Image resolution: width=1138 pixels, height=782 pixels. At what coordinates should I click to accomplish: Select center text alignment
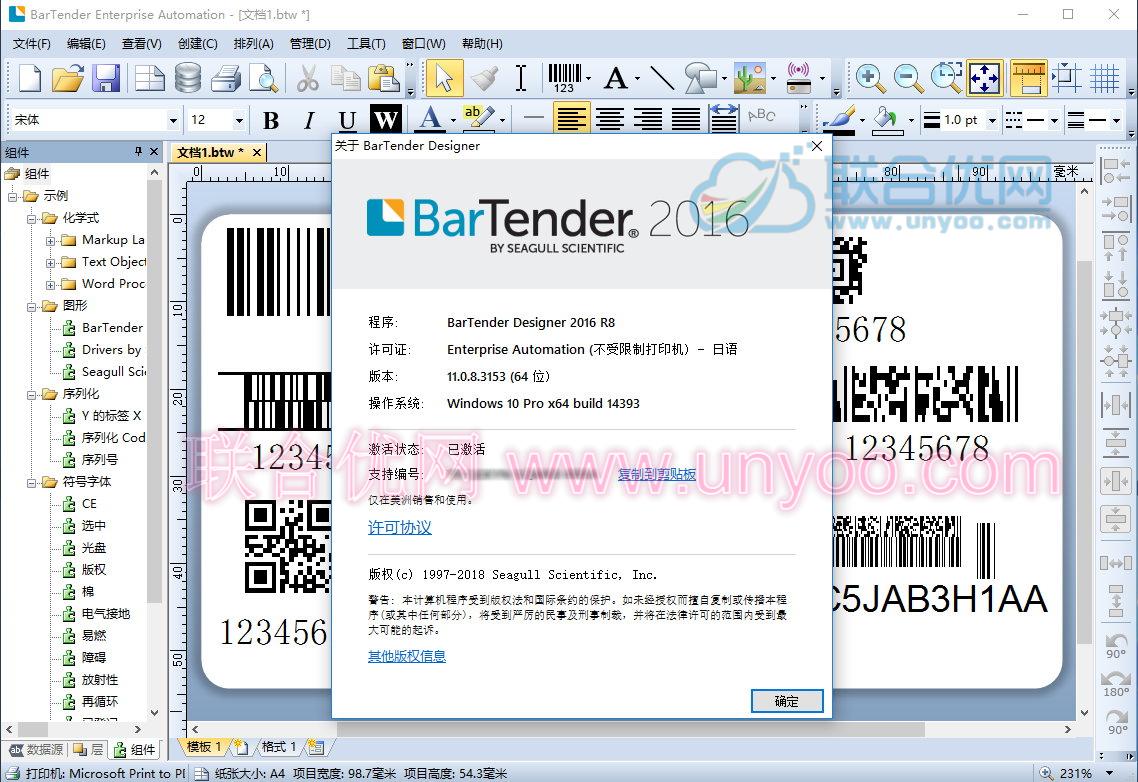[610, 118]
